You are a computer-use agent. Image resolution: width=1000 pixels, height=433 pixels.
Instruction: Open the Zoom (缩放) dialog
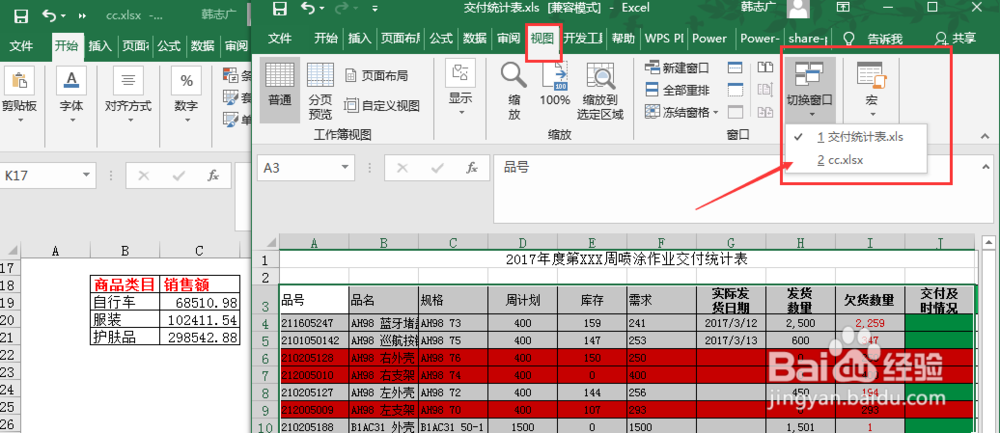coord(514,90)
